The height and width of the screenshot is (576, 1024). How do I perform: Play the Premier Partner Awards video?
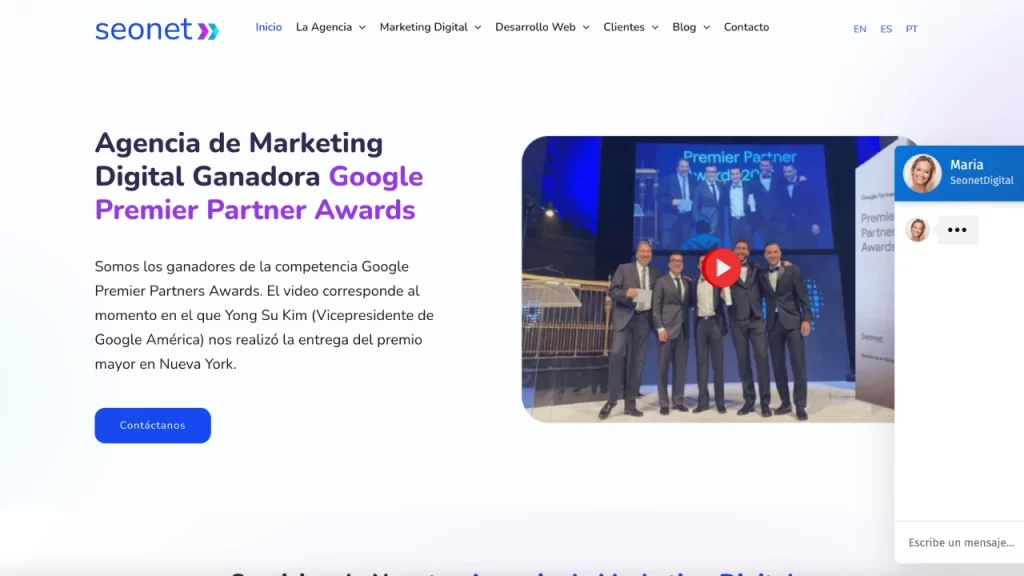click(x=721, y=268)
